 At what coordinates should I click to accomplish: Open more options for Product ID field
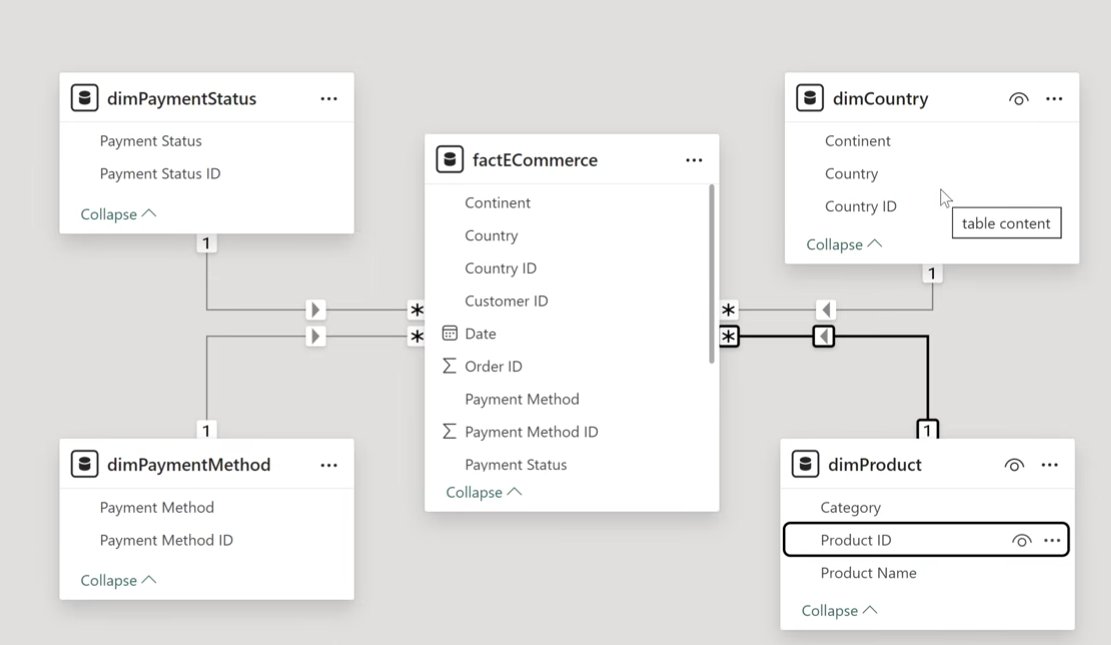[1052, 540]
